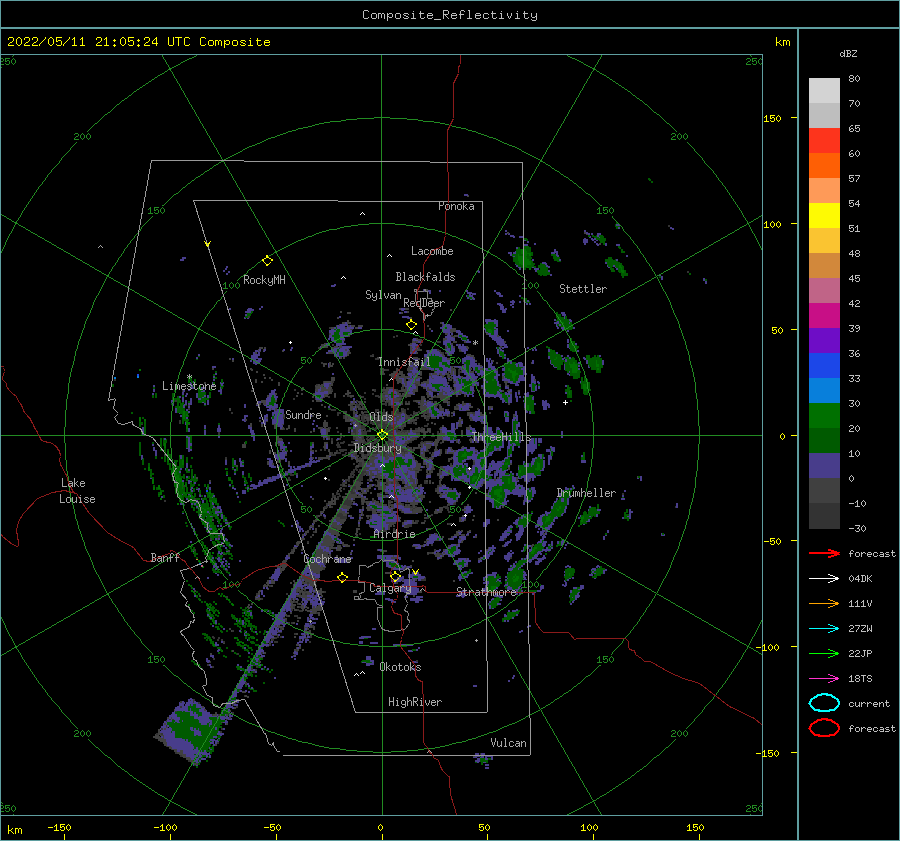900x841 pixels.
Task: Click the green 22JP arrow legend icon
Action: [x=824, y=653]
